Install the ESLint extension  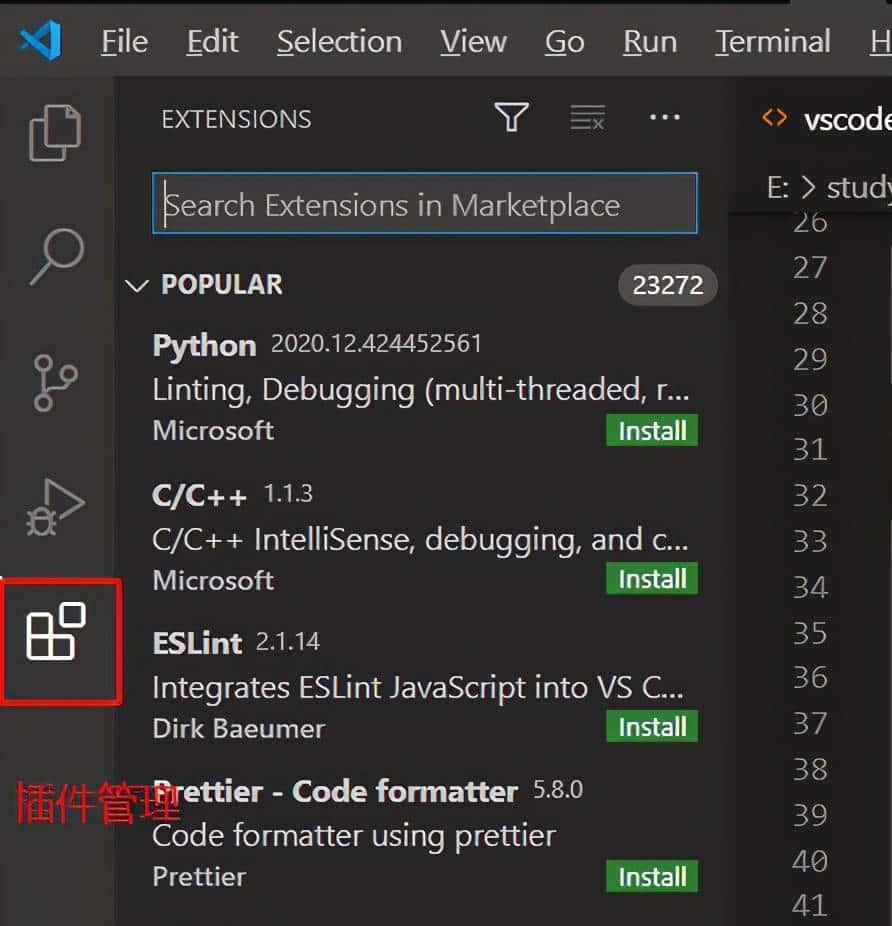coord(651,727)
